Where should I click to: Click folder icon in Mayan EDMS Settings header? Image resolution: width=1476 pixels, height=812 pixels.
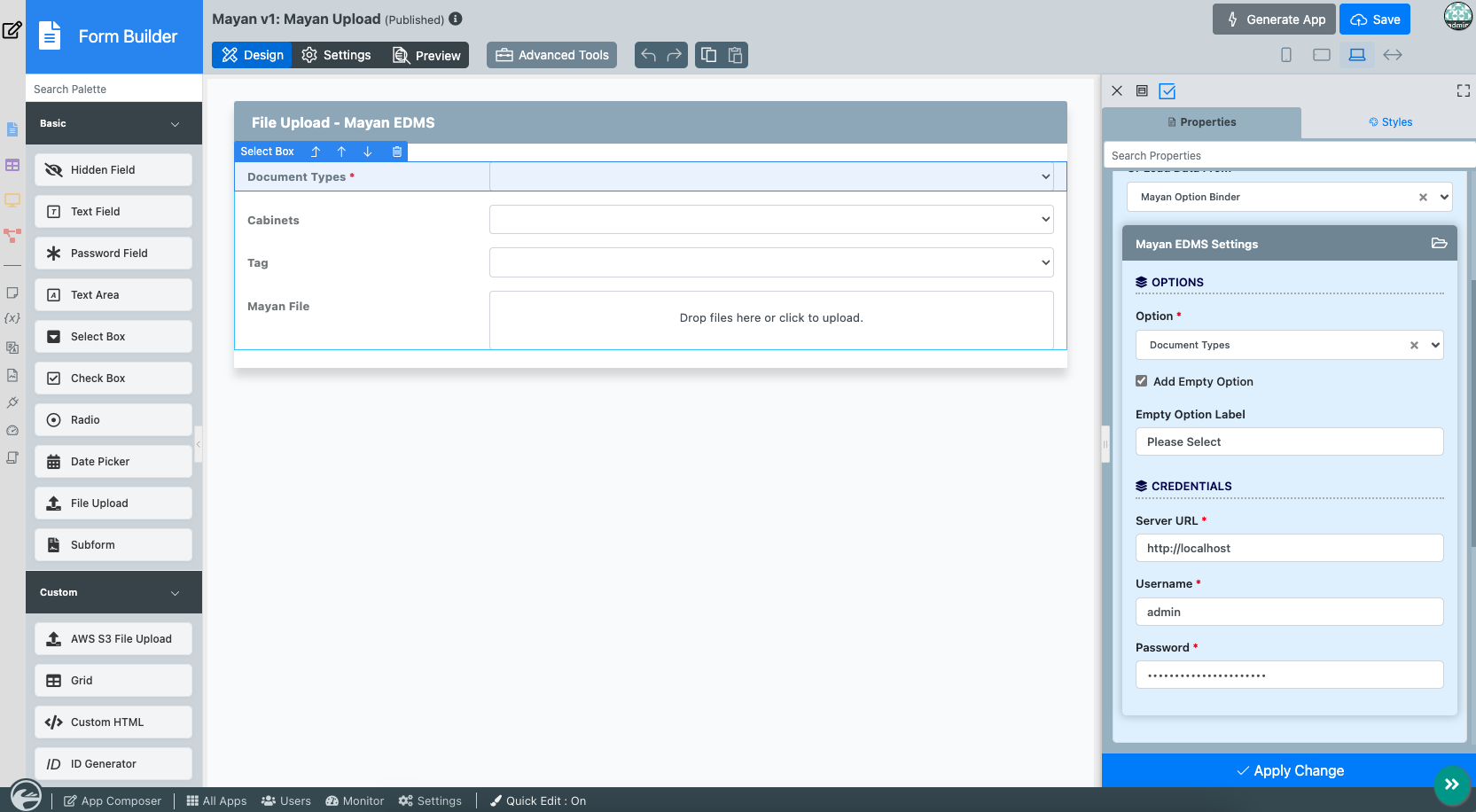pos(1440,243)
